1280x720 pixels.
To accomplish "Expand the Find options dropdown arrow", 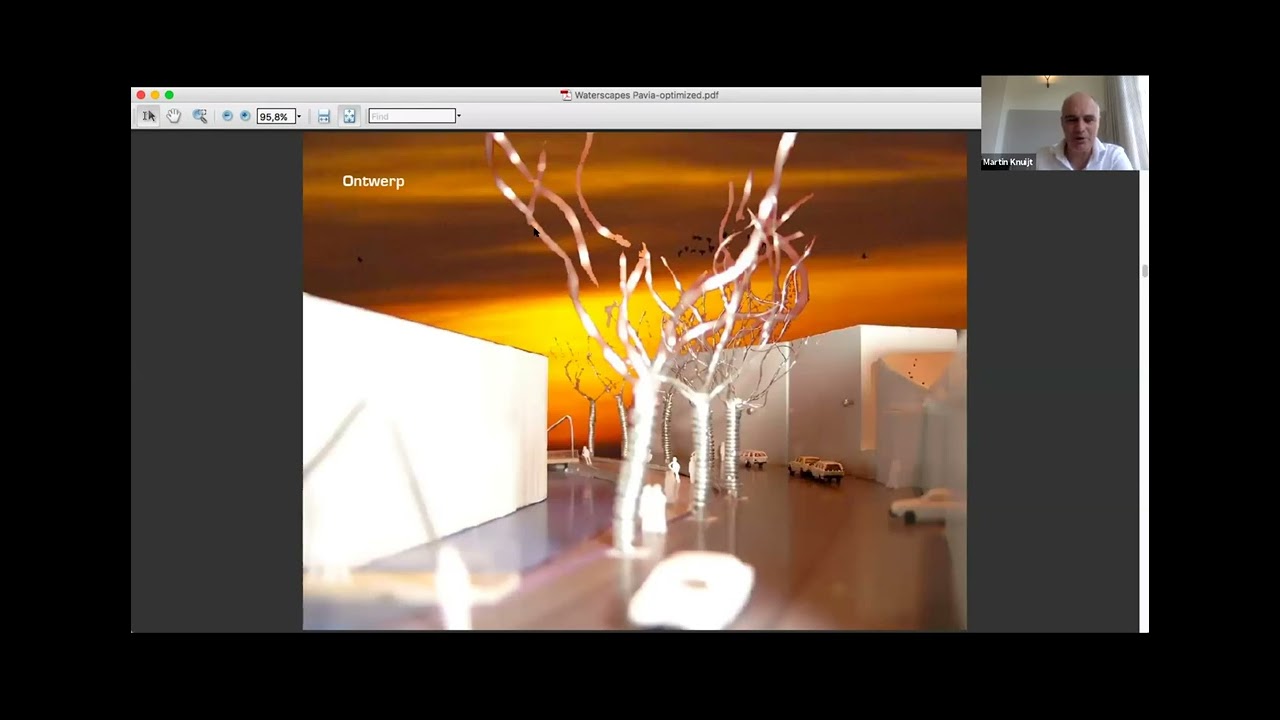I will click(459, 117).
